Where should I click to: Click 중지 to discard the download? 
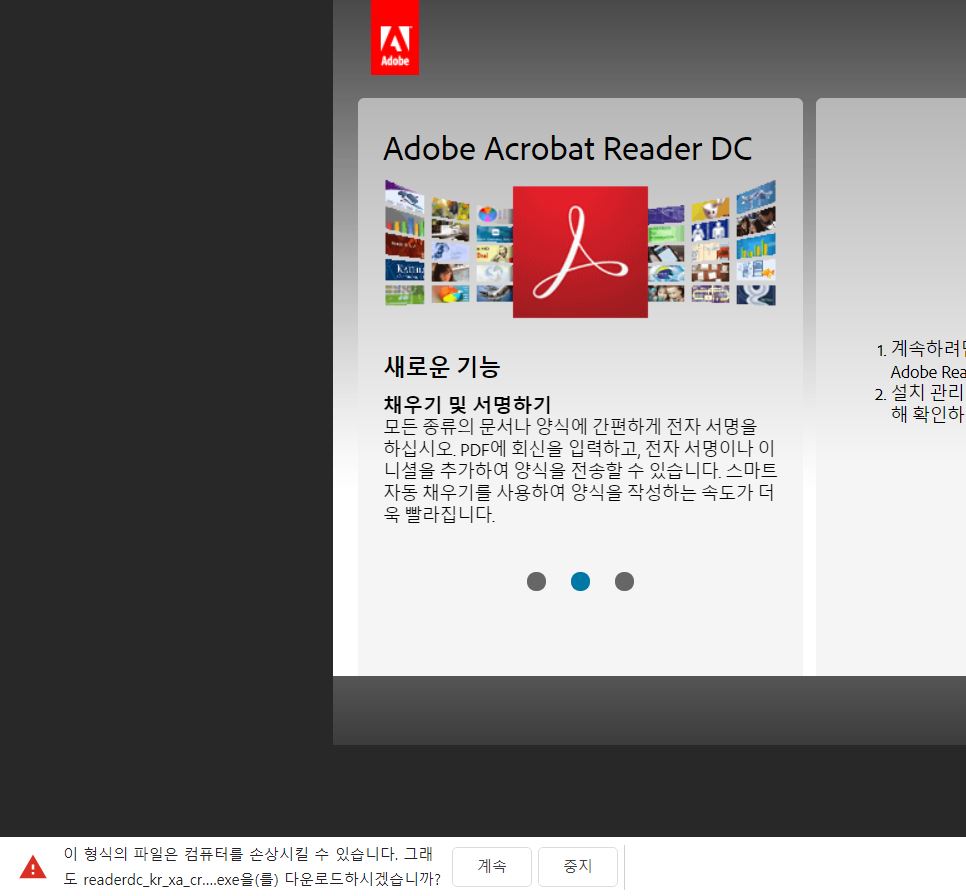[x=578, y=866]
